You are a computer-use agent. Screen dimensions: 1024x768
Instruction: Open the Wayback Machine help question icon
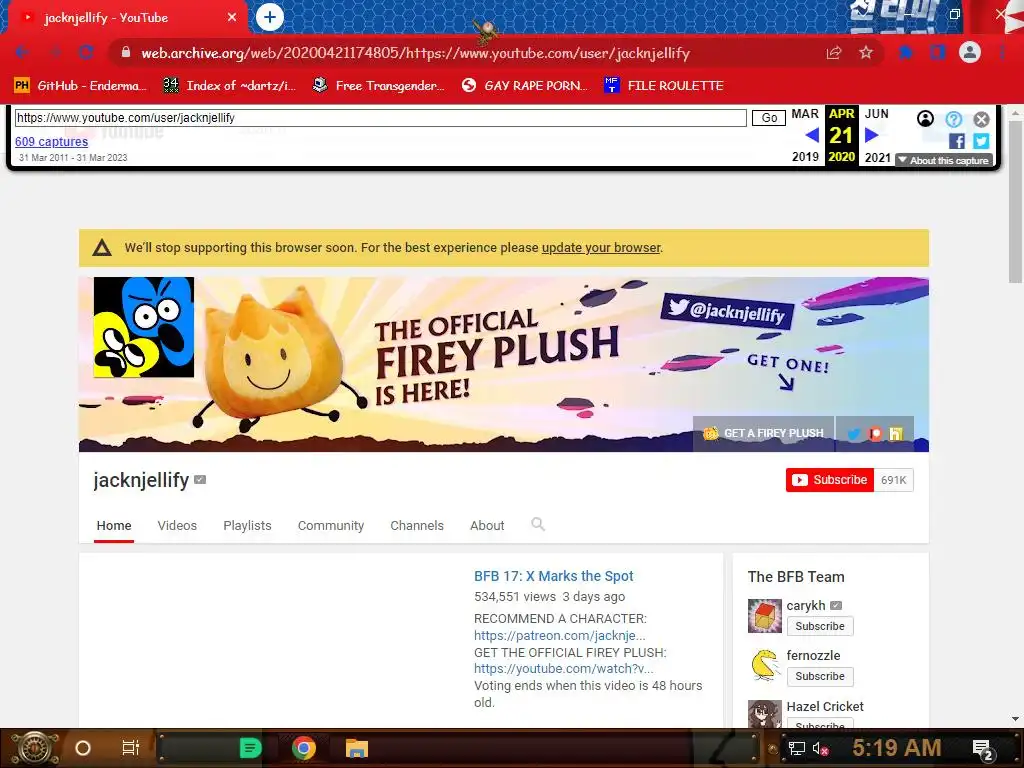pyautogui.click(x=953, y=119)
